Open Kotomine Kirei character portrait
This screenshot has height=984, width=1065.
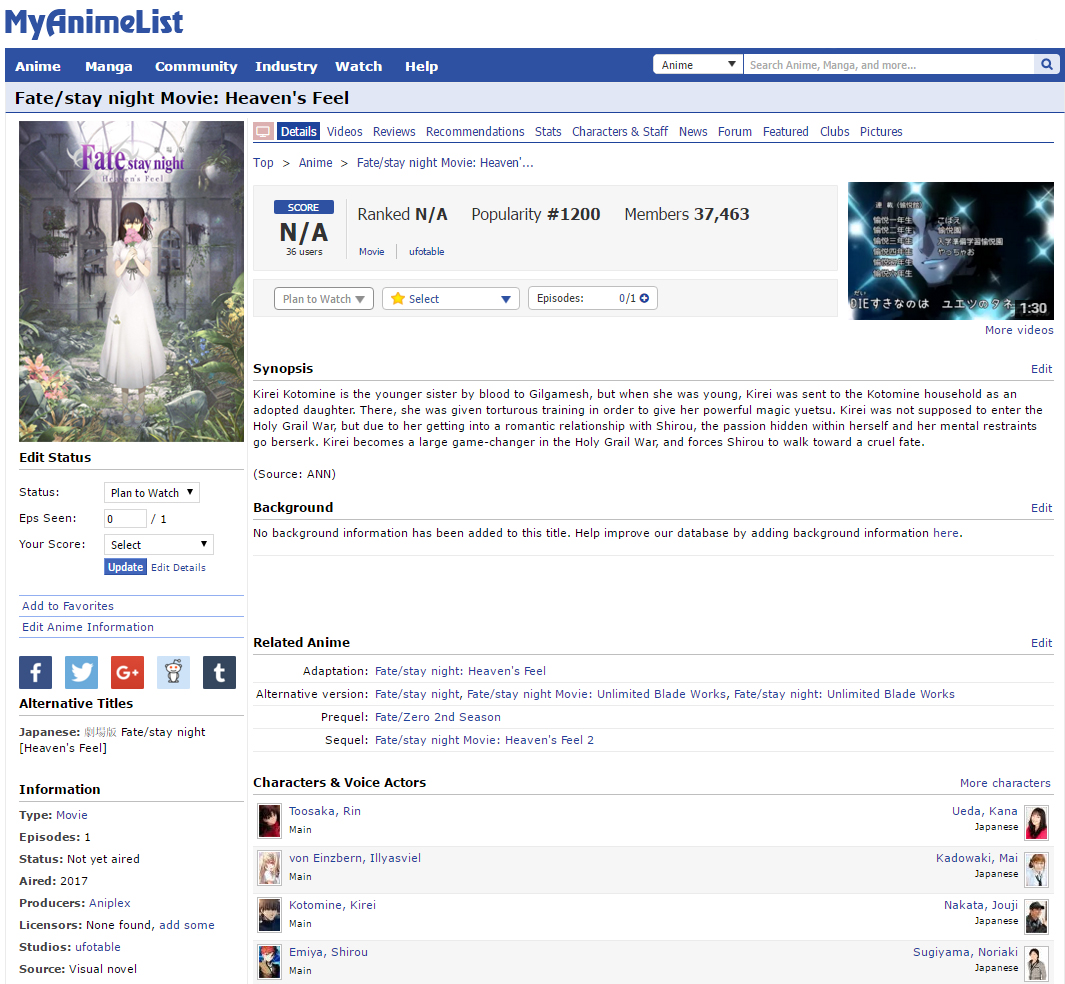click(270, 915)
